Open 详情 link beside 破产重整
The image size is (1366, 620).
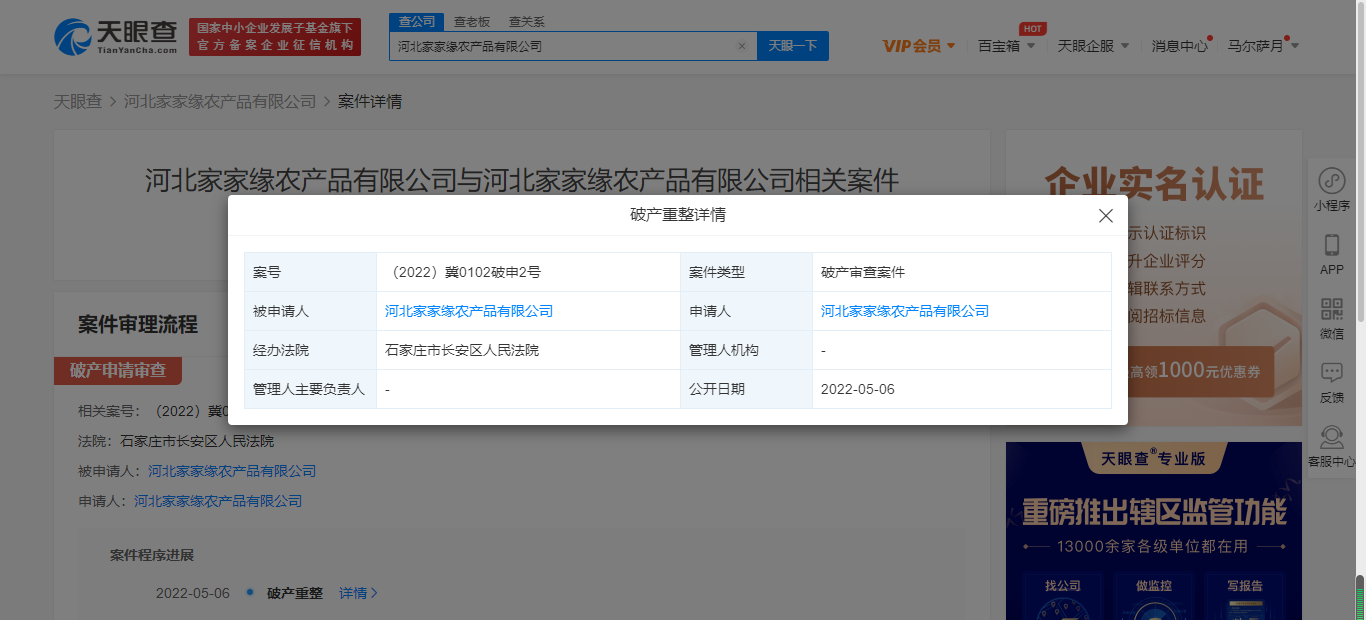(359, 593)
